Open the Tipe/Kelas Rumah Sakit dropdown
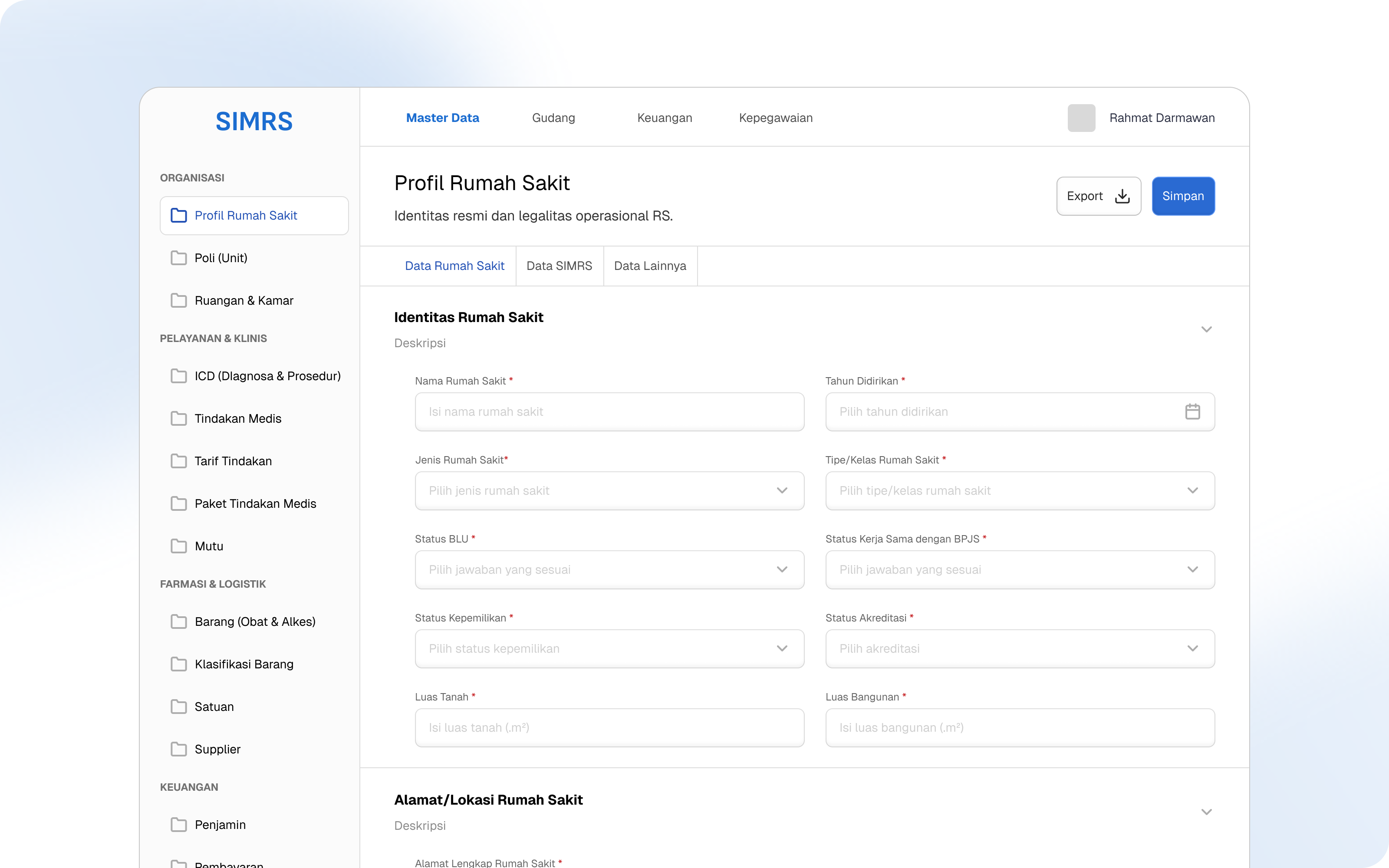This screenshot has width=1389, height=868. (x=1020, y=491)
